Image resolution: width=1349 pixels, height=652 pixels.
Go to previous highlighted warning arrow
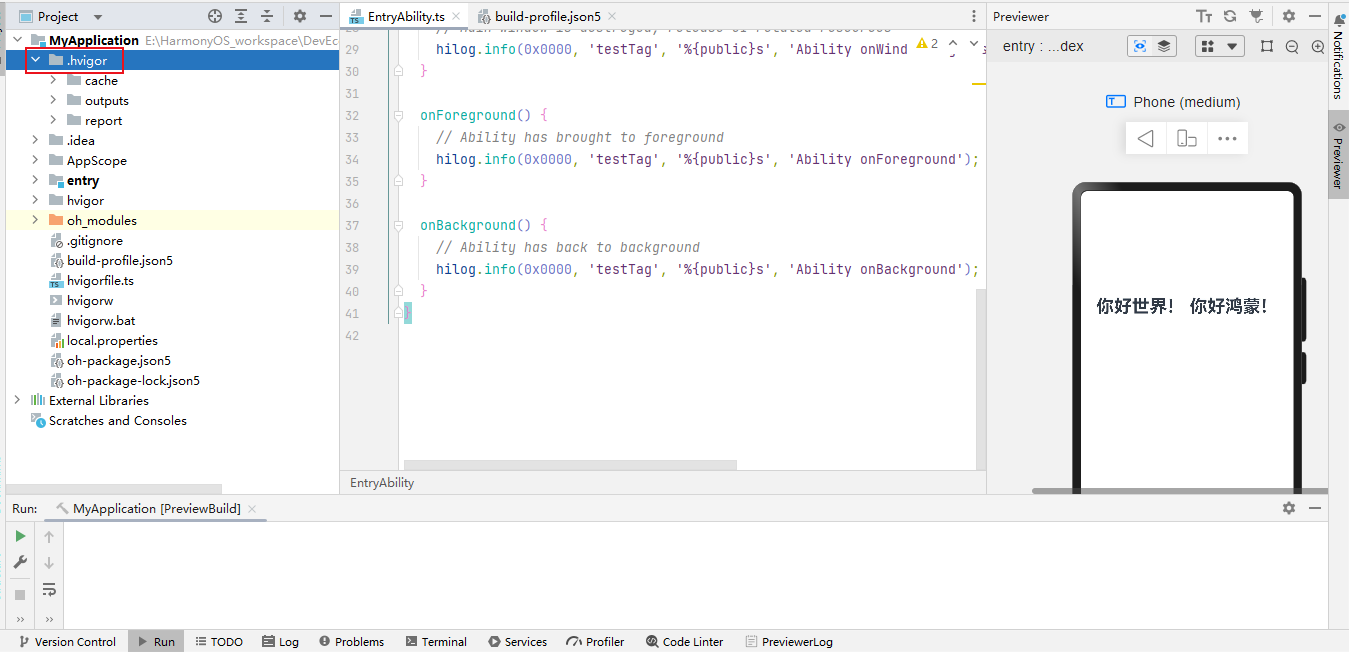pos(952,44)
